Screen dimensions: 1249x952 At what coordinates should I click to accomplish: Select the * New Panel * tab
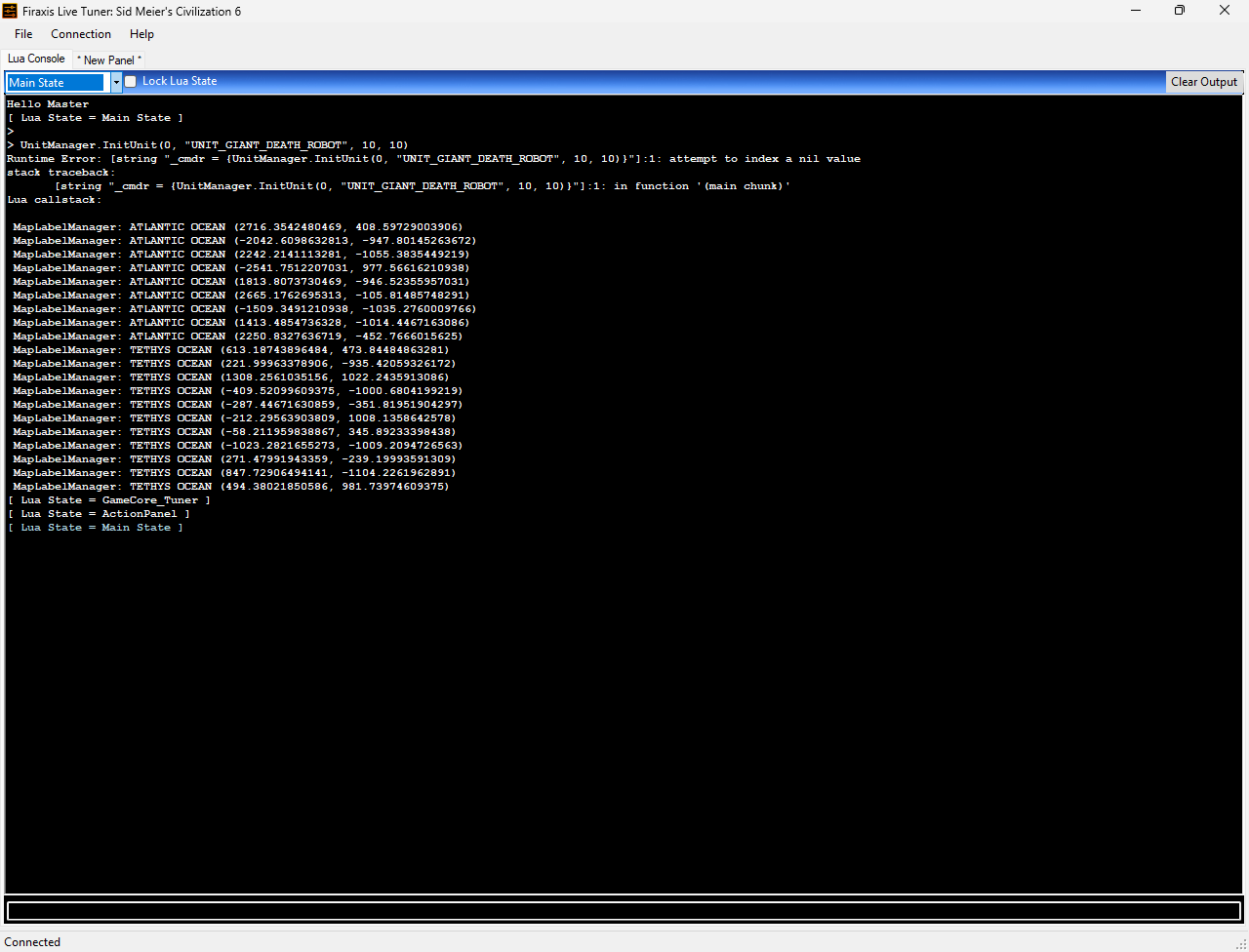click(x=109, y=60)
